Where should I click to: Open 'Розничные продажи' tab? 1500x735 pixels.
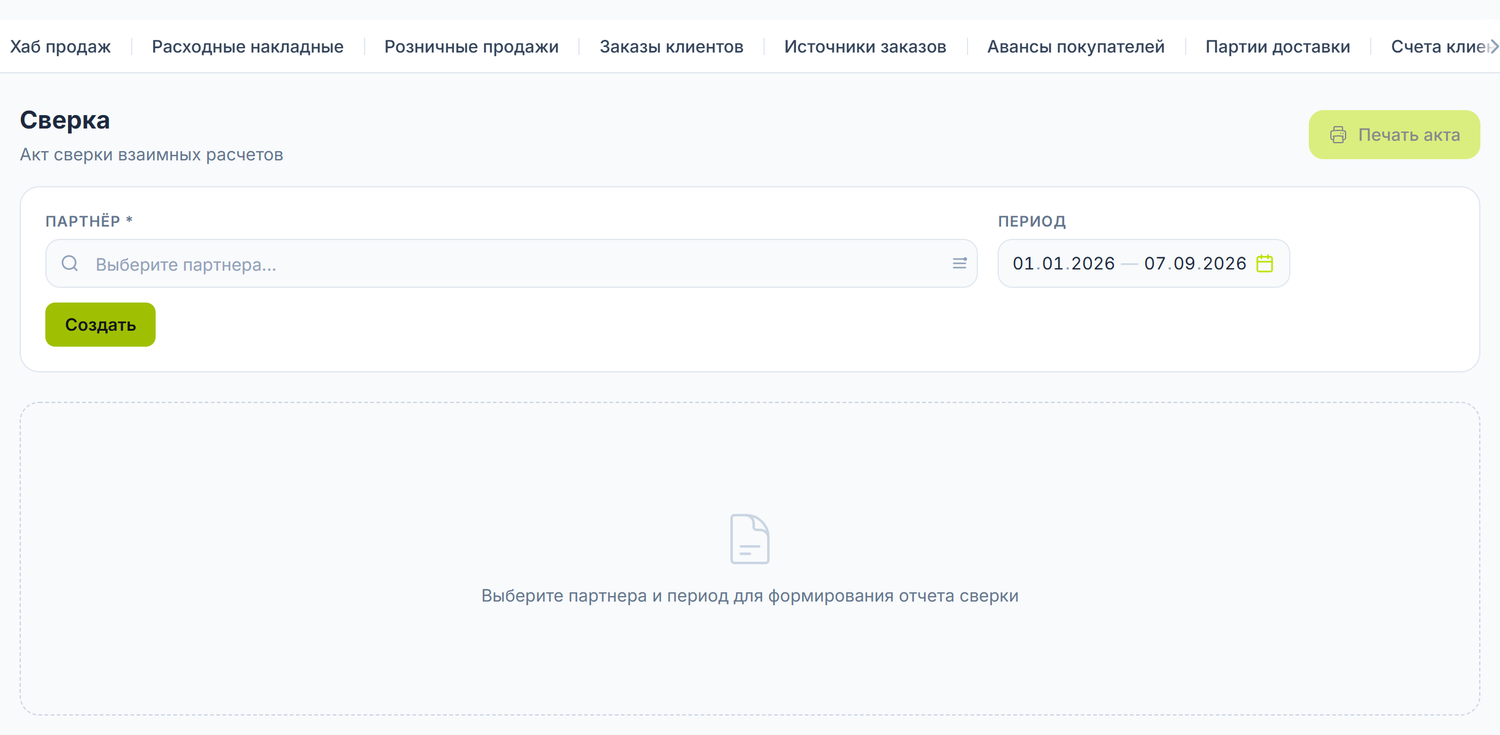[x=472, y=47]
